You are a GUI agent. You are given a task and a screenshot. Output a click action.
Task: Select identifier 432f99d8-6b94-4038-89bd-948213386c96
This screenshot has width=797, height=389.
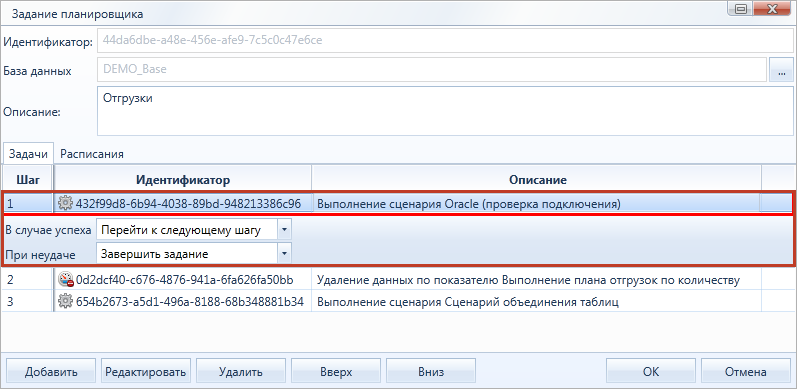point(188,204)
